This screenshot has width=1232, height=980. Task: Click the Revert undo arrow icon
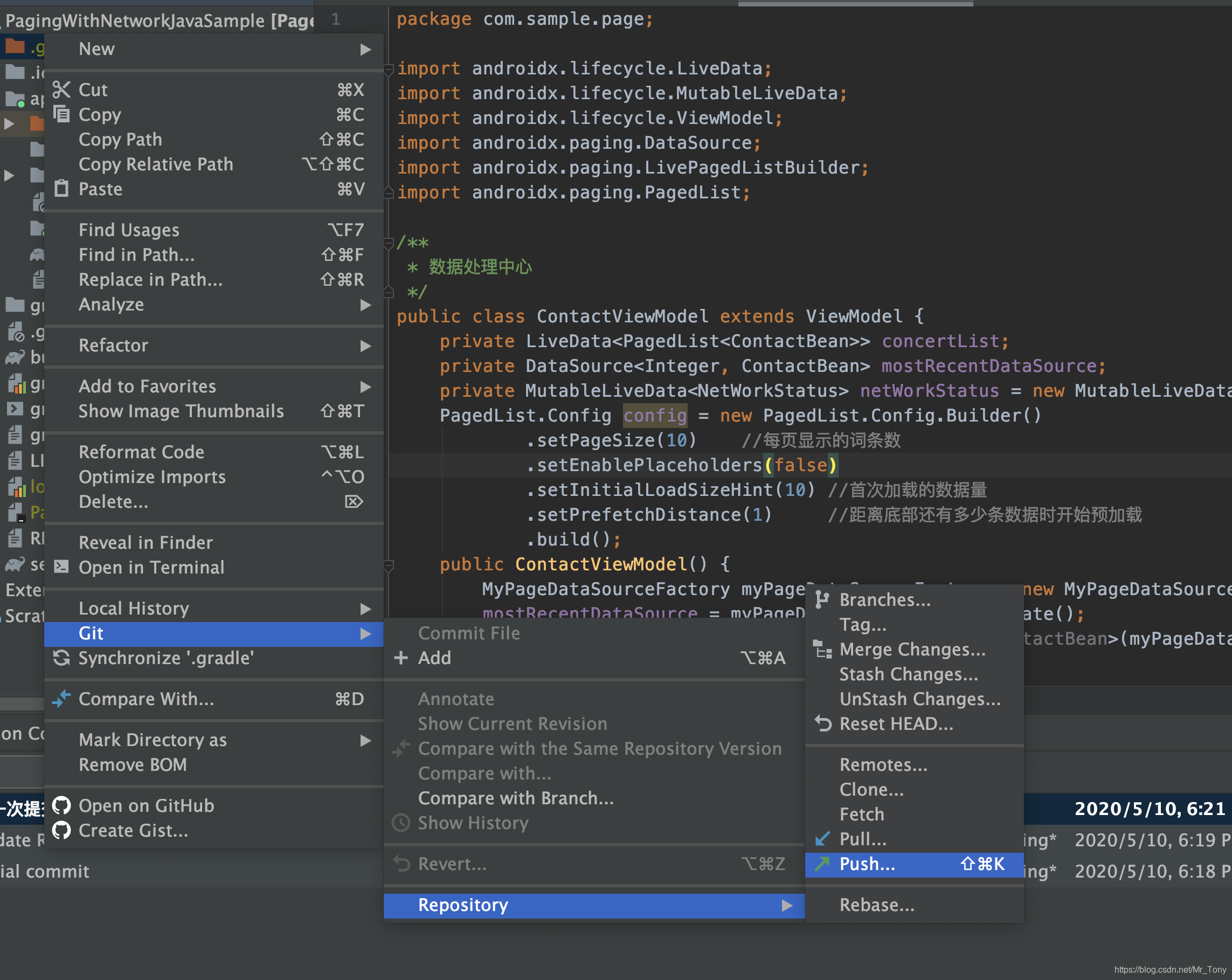click(402, 864)
